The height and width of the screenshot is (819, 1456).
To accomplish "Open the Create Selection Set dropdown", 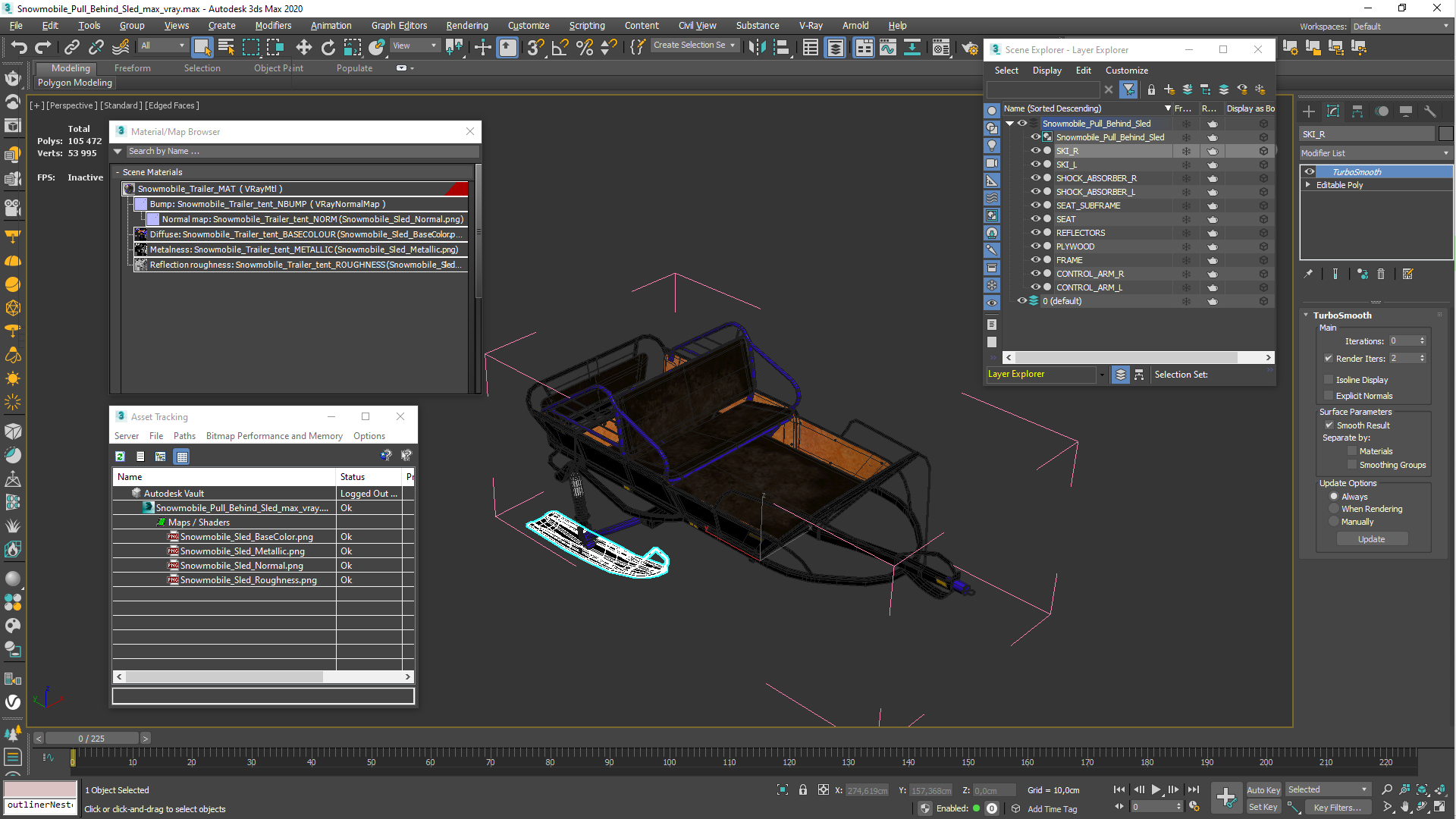I will [x=695, y=45].
